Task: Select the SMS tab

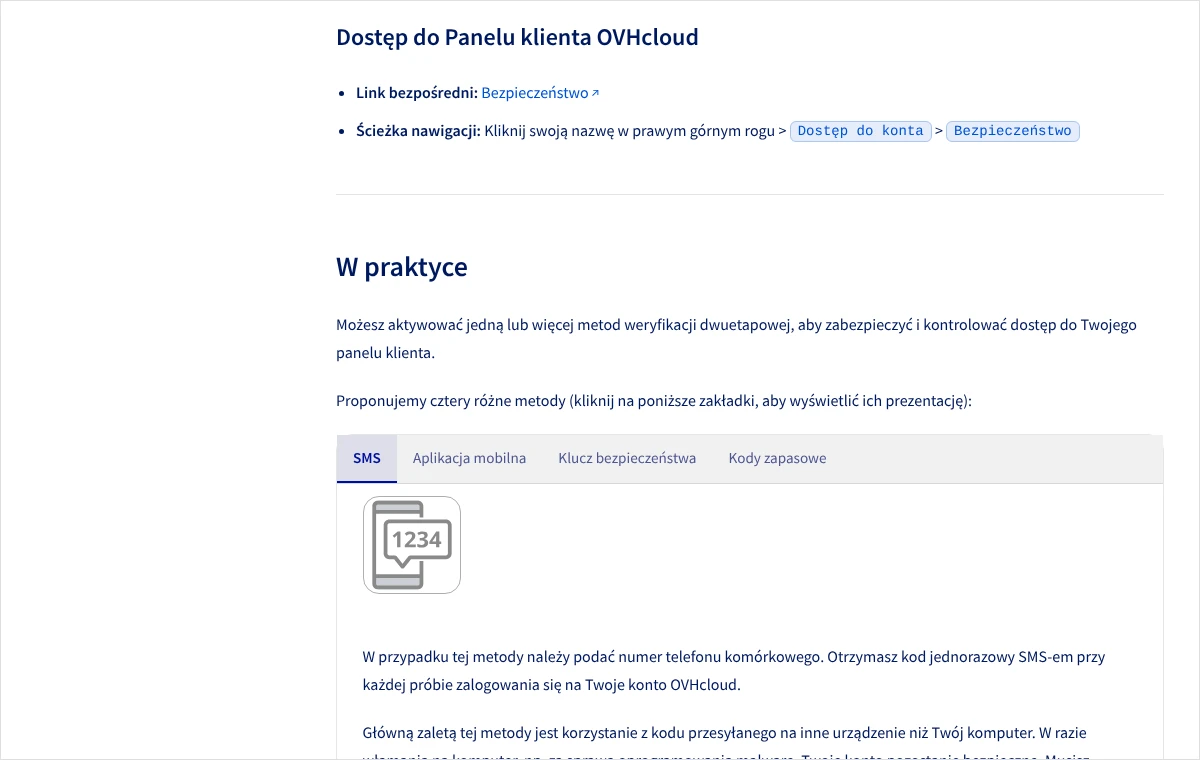Action: pos(367,459)
